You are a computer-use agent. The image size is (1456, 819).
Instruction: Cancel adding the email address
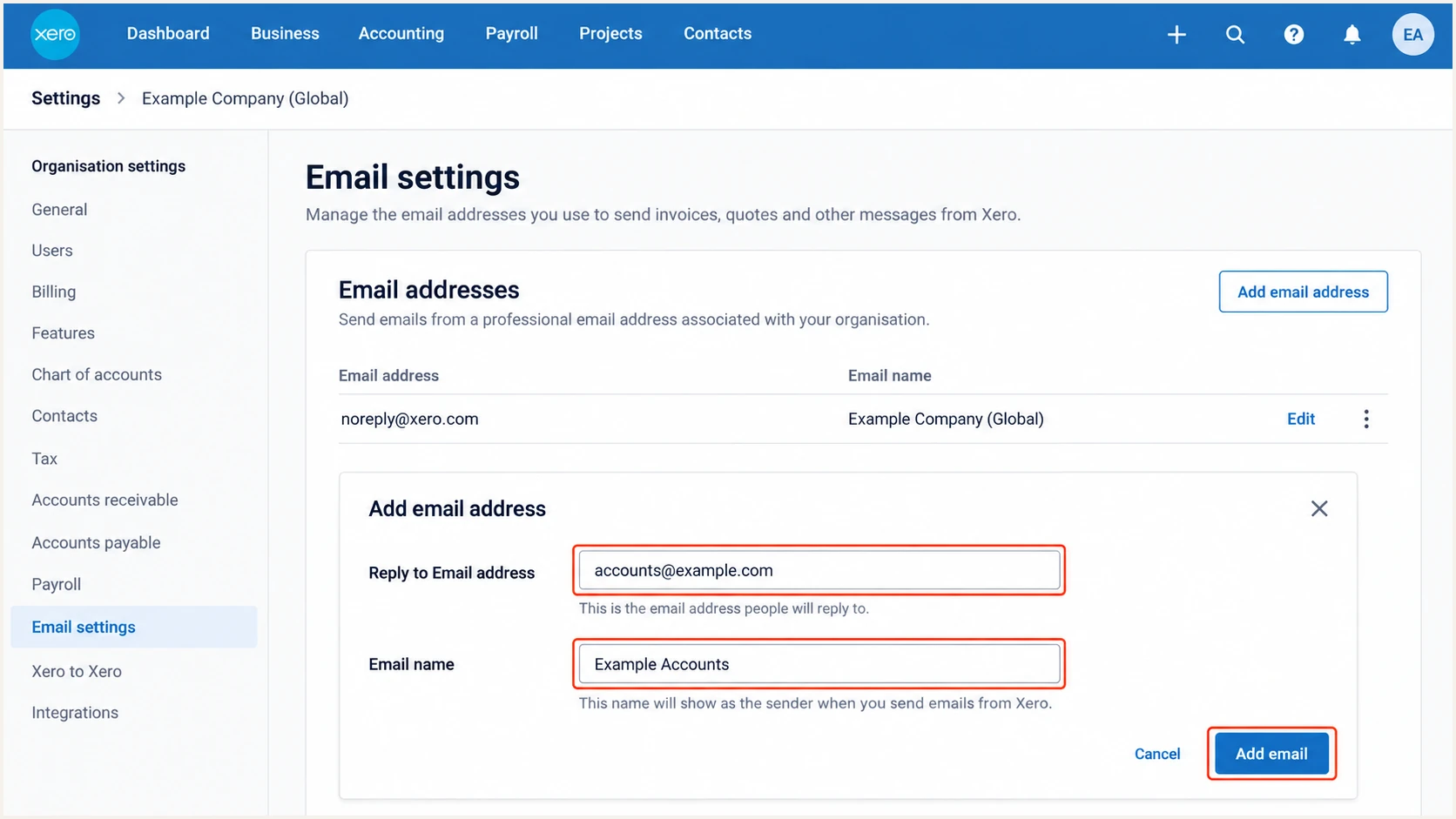[1157, 754]
